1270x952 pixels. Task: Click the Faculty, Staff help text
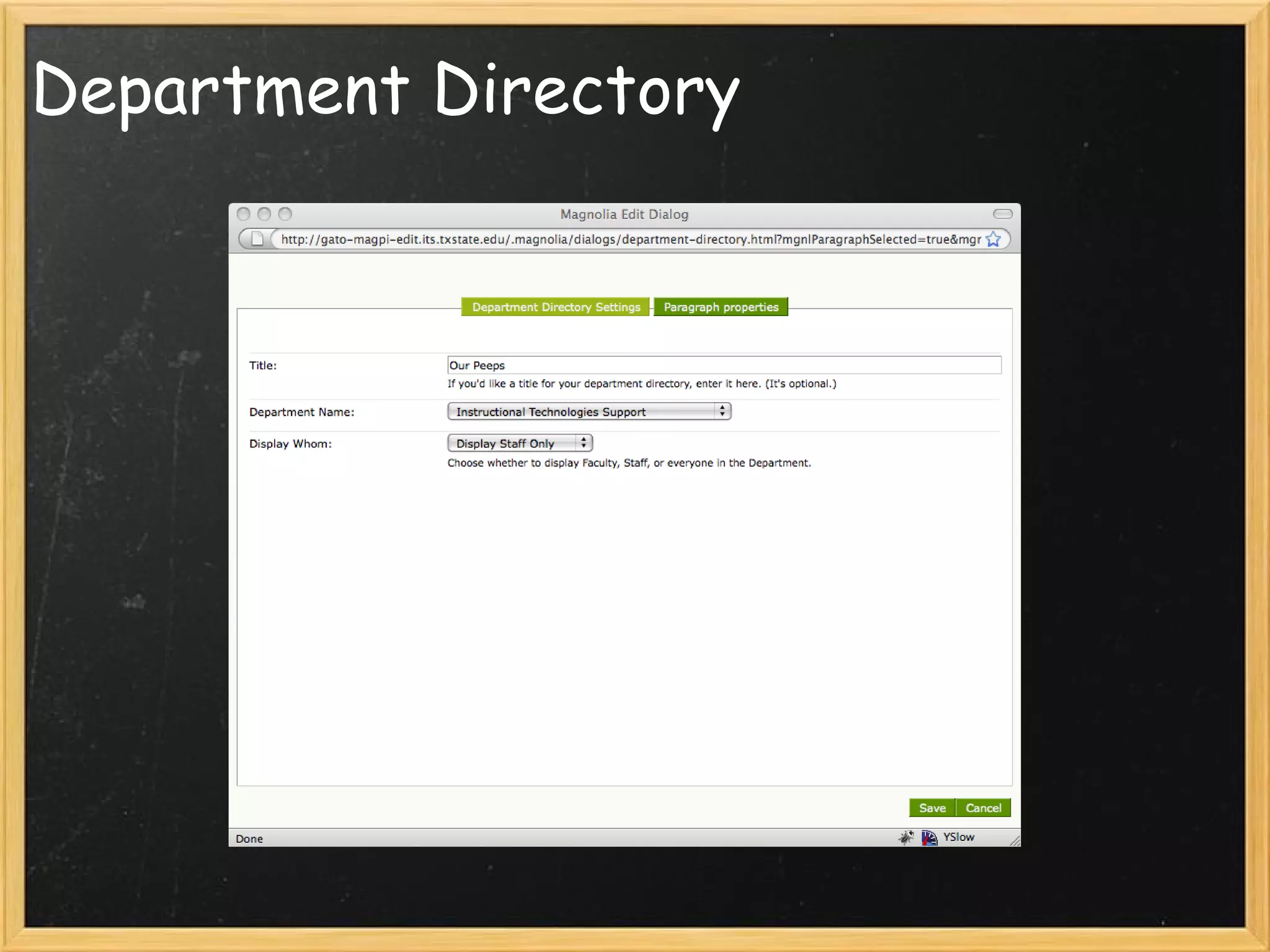pos(629,463)
